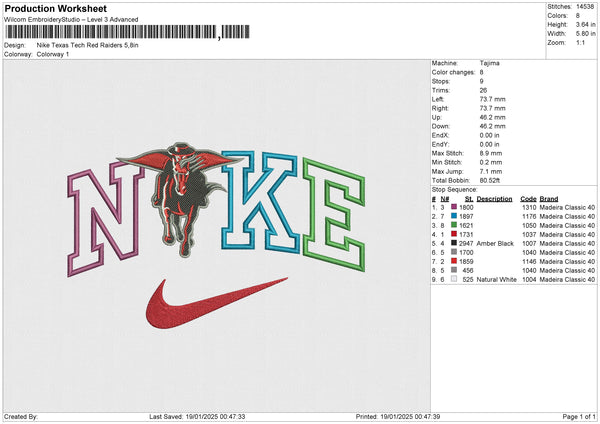The image size is (600, 424).
Task: Click the barcode under the worksheet title
Action: coord(127,32)
